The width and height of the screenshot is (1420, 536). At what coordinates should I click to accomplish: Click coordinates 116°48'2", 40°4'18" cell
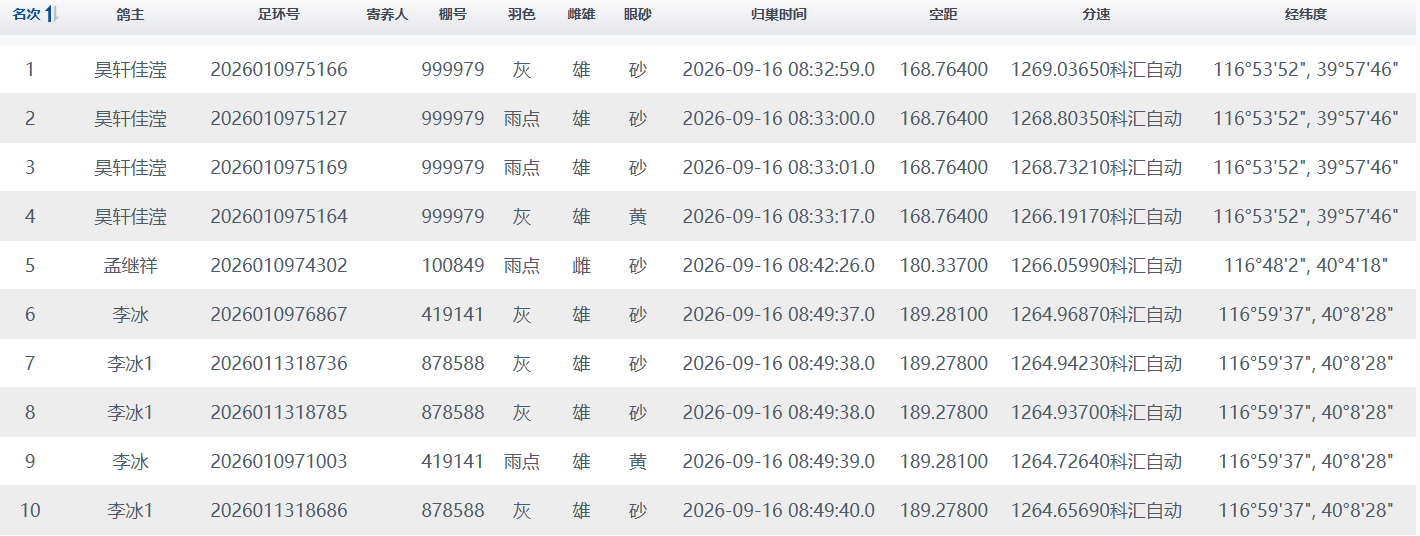(x=1305, y=266)
